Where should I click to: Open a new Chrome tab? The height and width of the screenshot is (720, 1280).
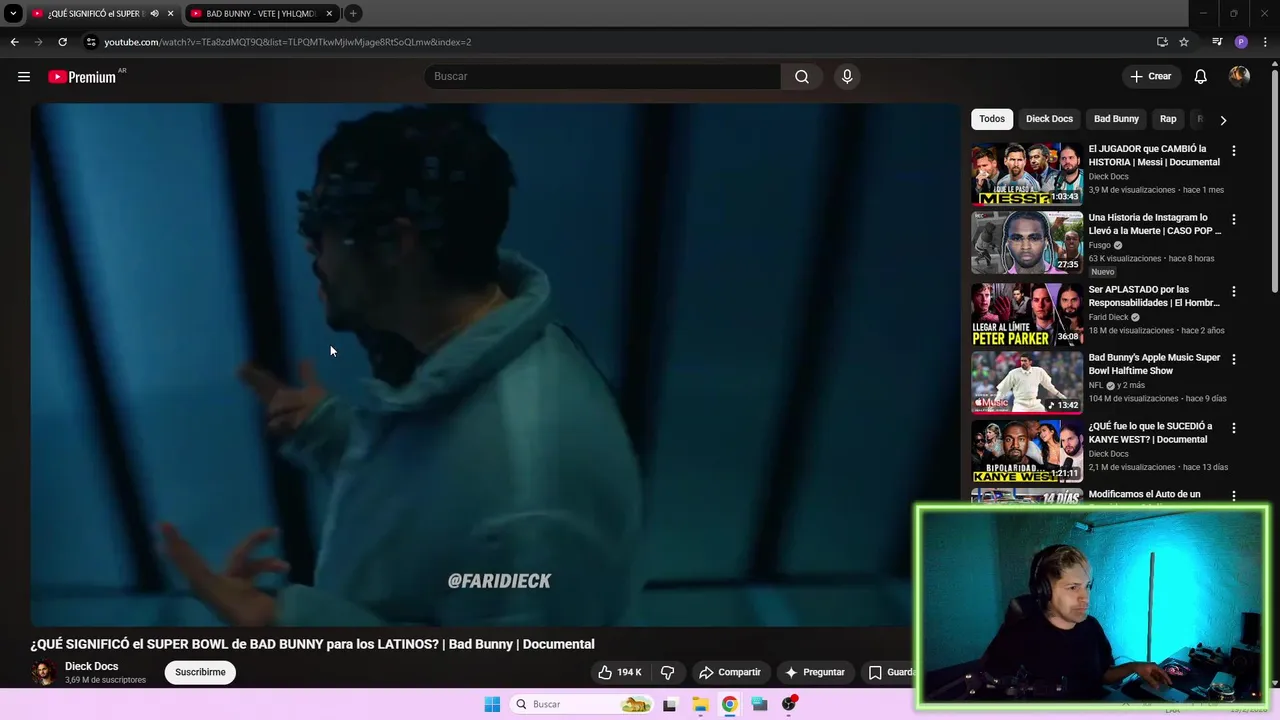coord(353,14)
